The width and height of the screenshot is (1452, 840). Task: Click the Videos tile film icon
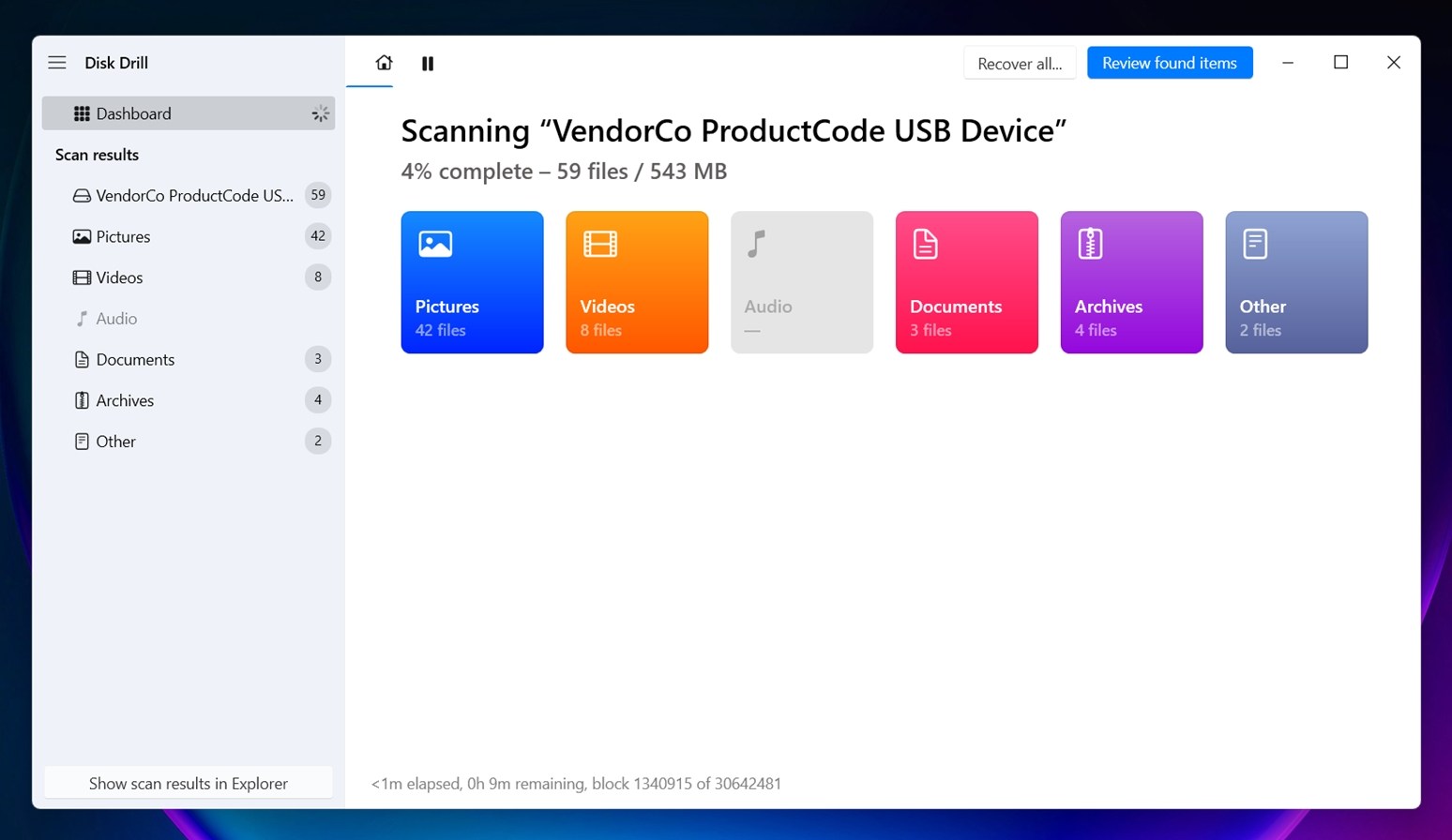point(600,244)
